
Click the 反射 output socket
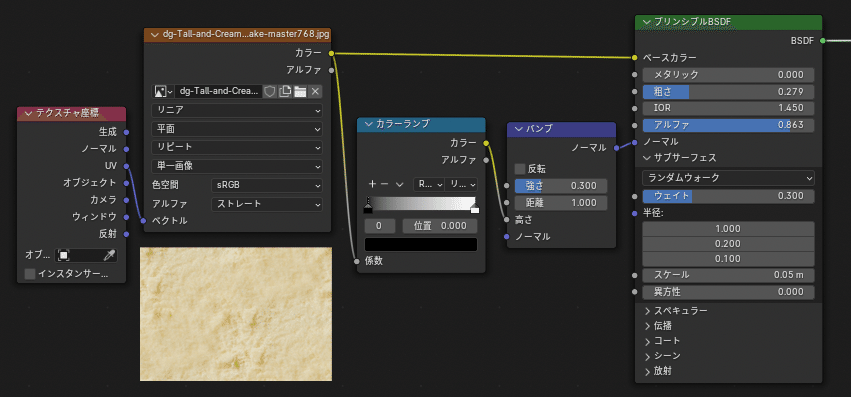[x=126, y=234]
